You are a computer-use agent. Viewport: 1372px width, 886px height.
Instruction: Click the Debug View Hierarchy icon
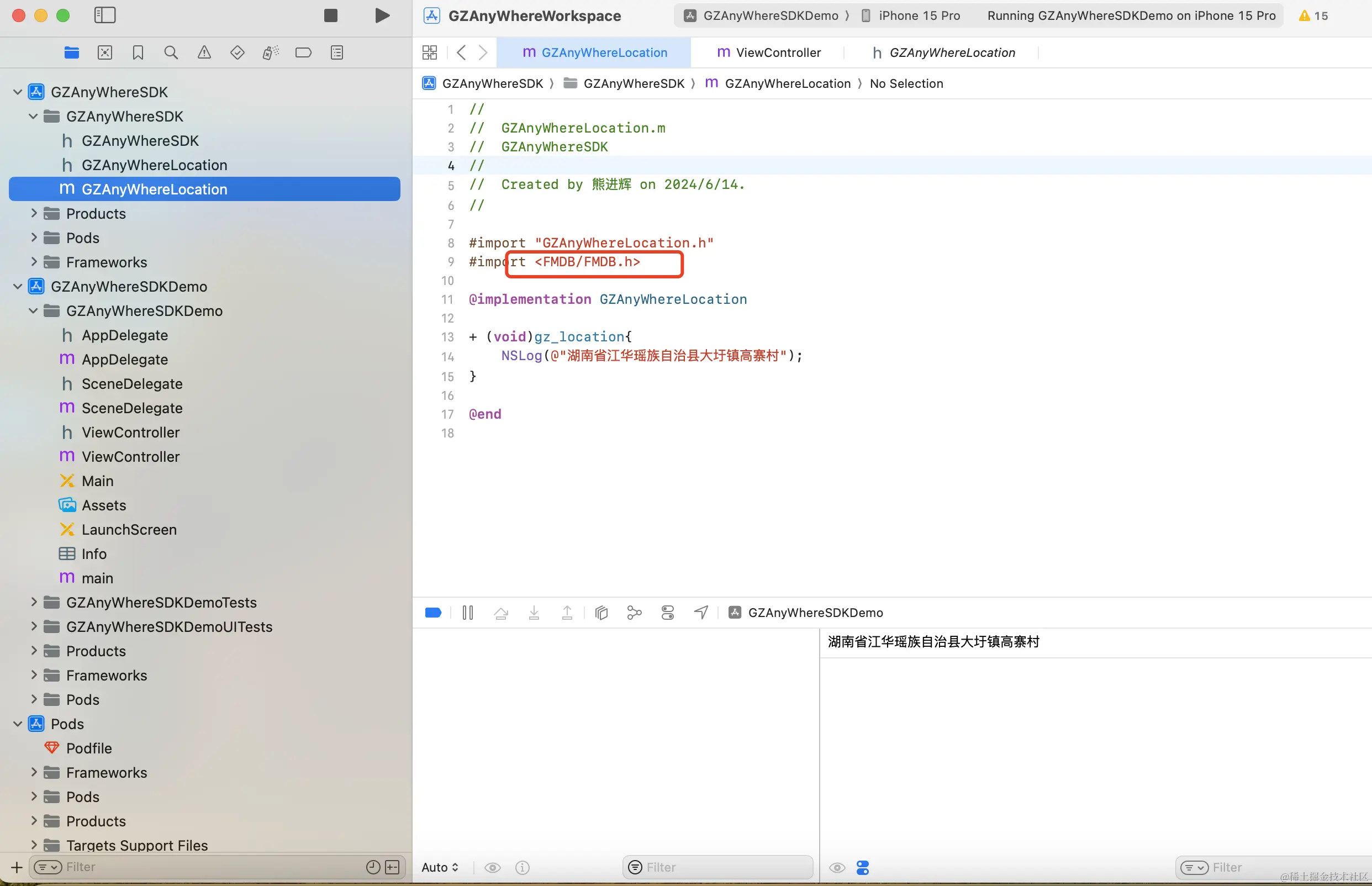(601, 613)
